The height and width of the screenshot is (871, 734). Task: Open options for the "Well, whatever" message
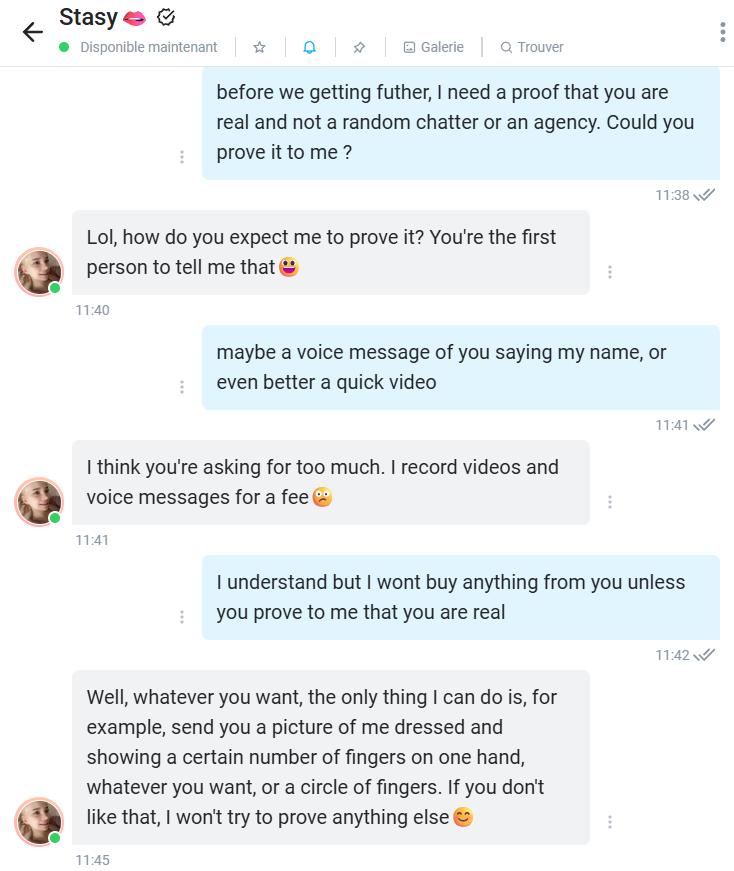610,822
